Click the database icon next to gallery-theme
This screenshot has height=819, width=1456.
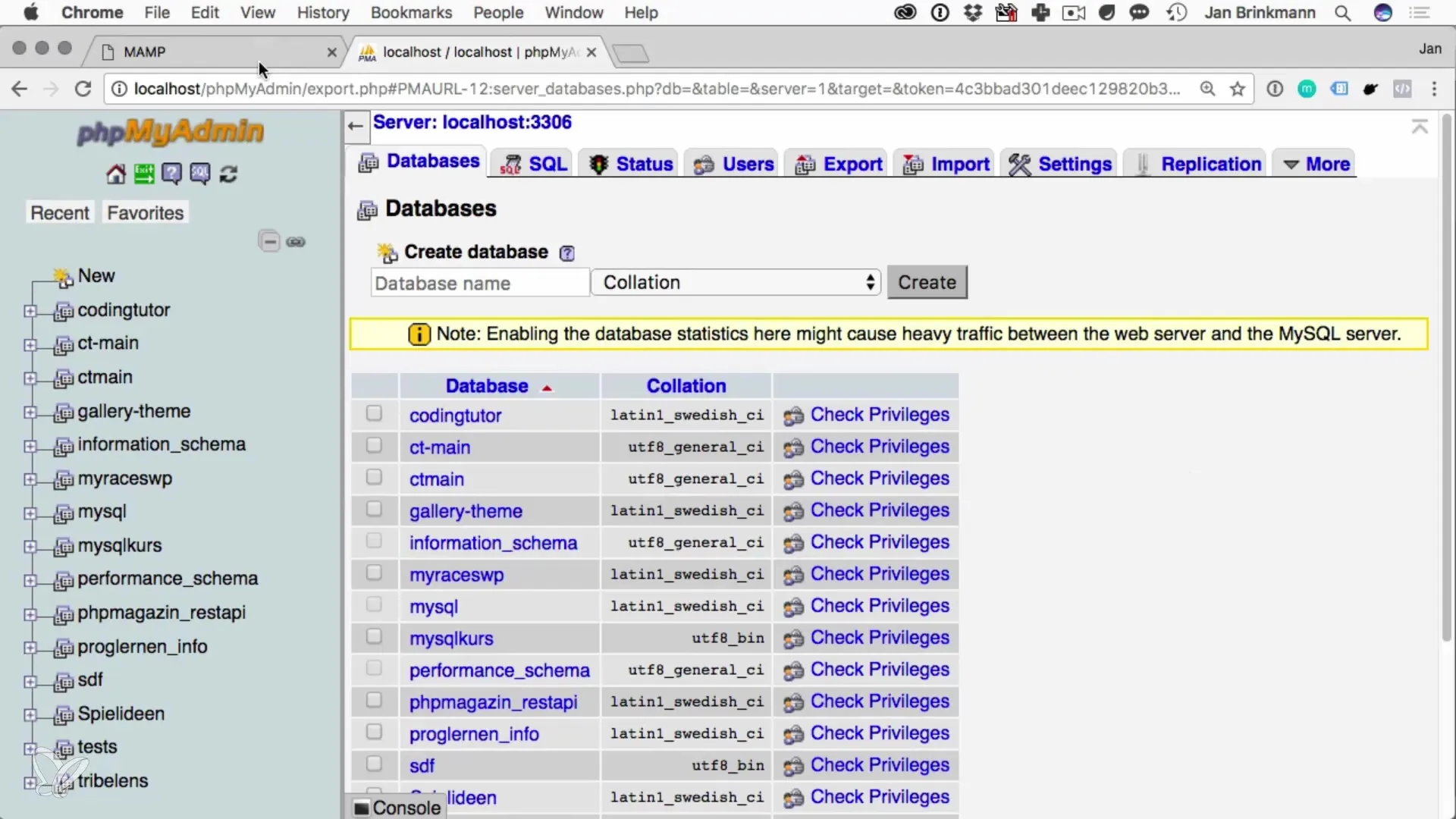(64, 413)
